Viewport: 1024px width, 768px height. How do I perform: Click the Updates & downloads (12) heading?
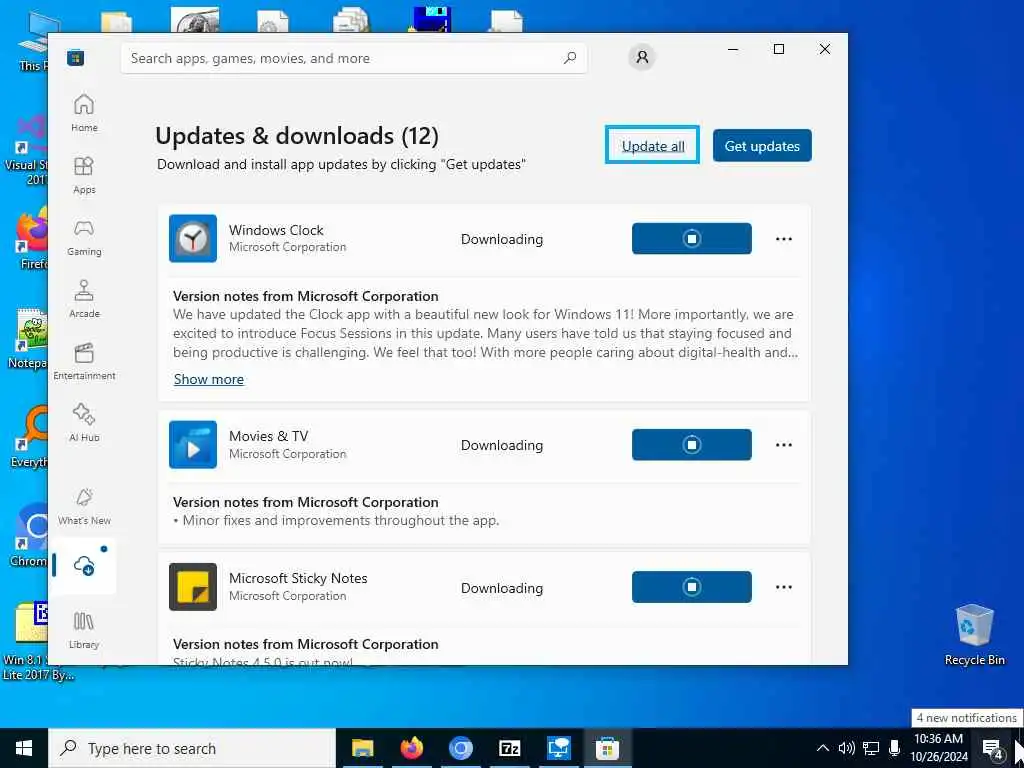[x=297, y=136]
